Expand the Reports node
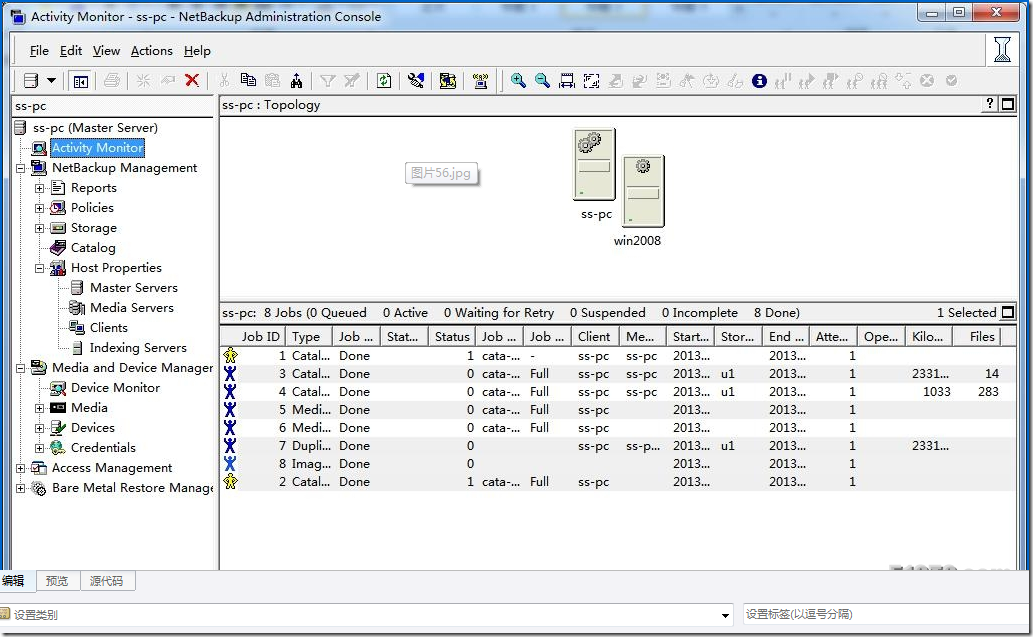The height and width of the screenshot is (637, 1033). 40,188
